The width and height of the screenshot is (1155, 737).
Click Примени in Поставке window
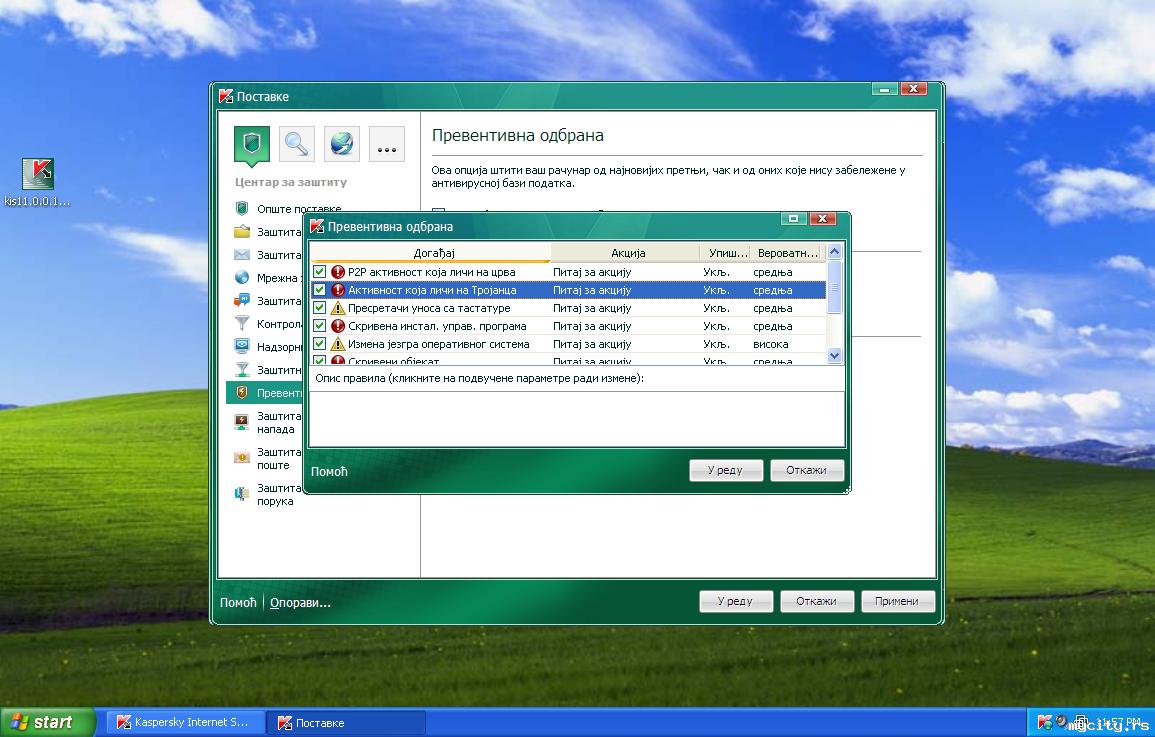coord(898,601)
